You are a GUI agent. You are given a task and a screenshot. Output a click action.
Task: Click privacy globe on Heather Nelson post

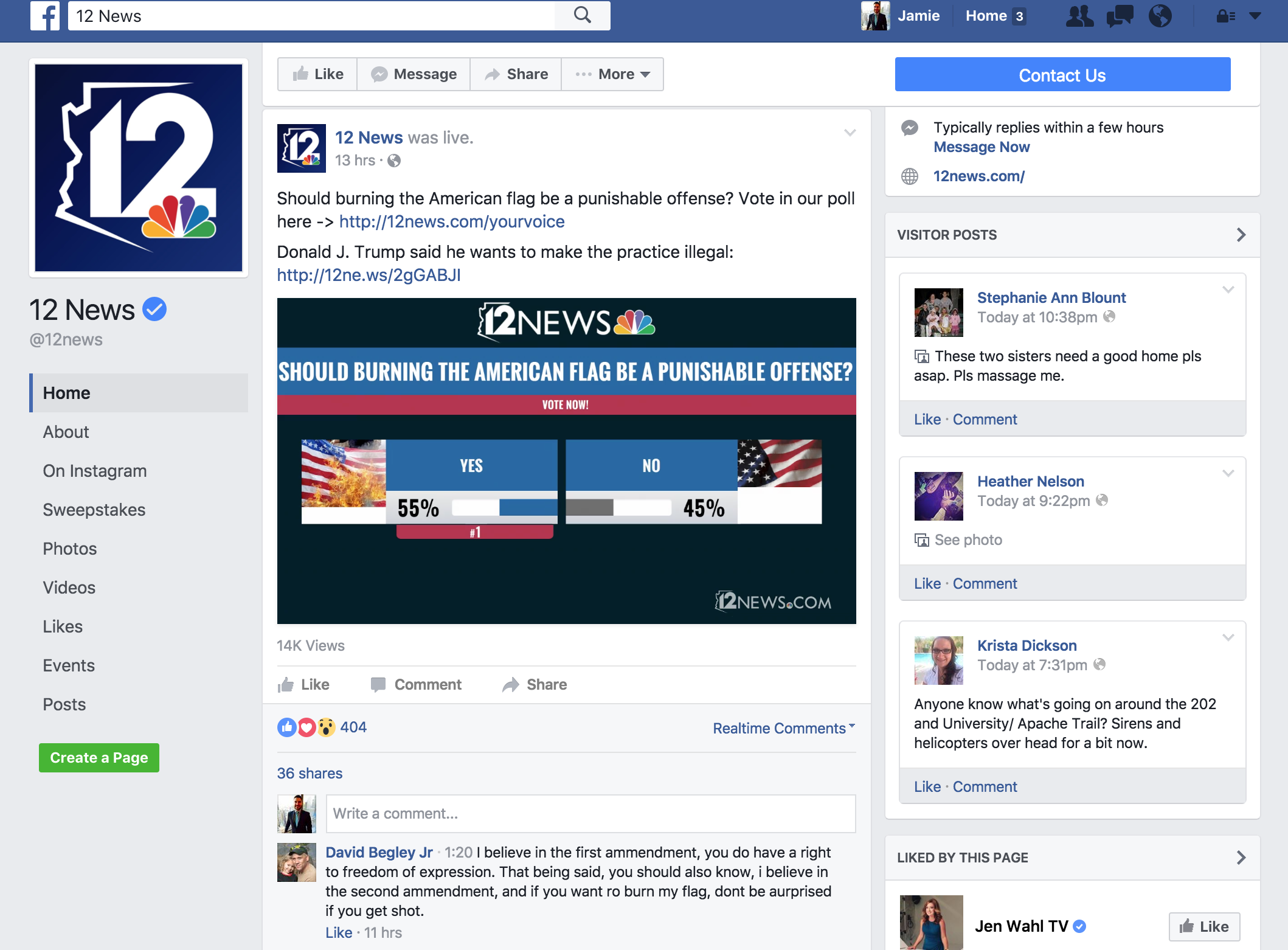point(1102,500)
